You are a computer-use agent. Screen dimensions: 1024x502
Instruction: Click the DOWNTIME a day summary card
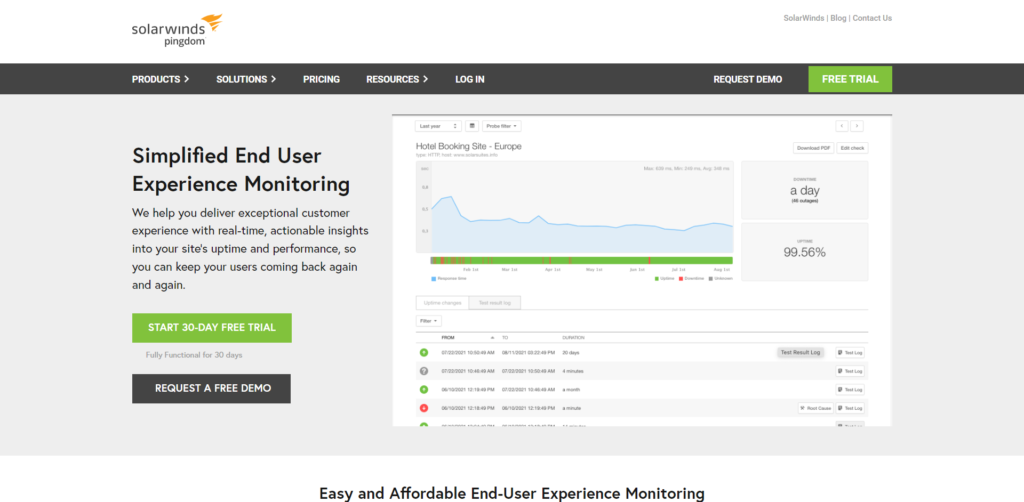coord(805,190)
